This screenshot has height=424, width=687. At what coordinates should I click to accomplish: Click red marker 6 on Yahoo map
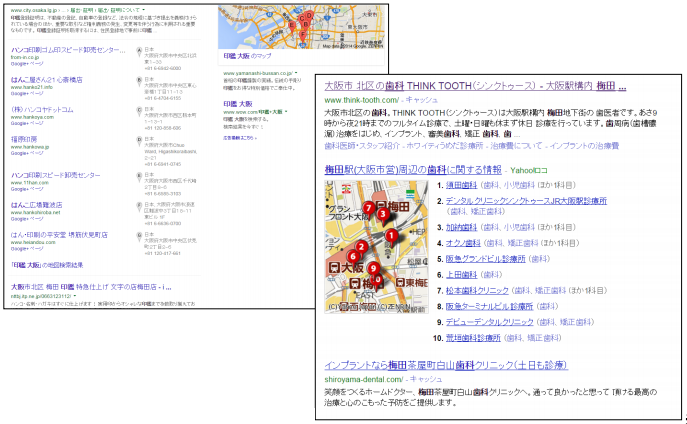point(353,258)
